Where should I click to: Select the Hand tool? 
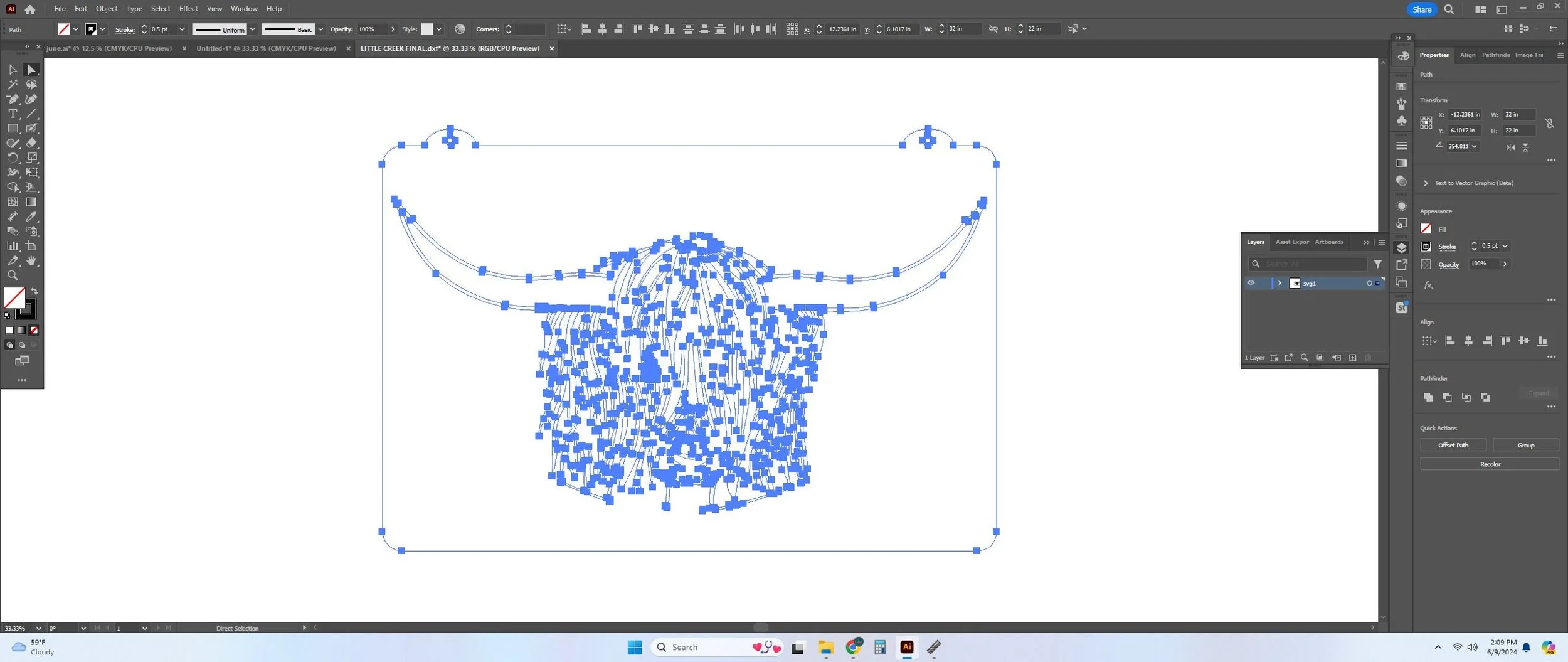click(31, 260)
